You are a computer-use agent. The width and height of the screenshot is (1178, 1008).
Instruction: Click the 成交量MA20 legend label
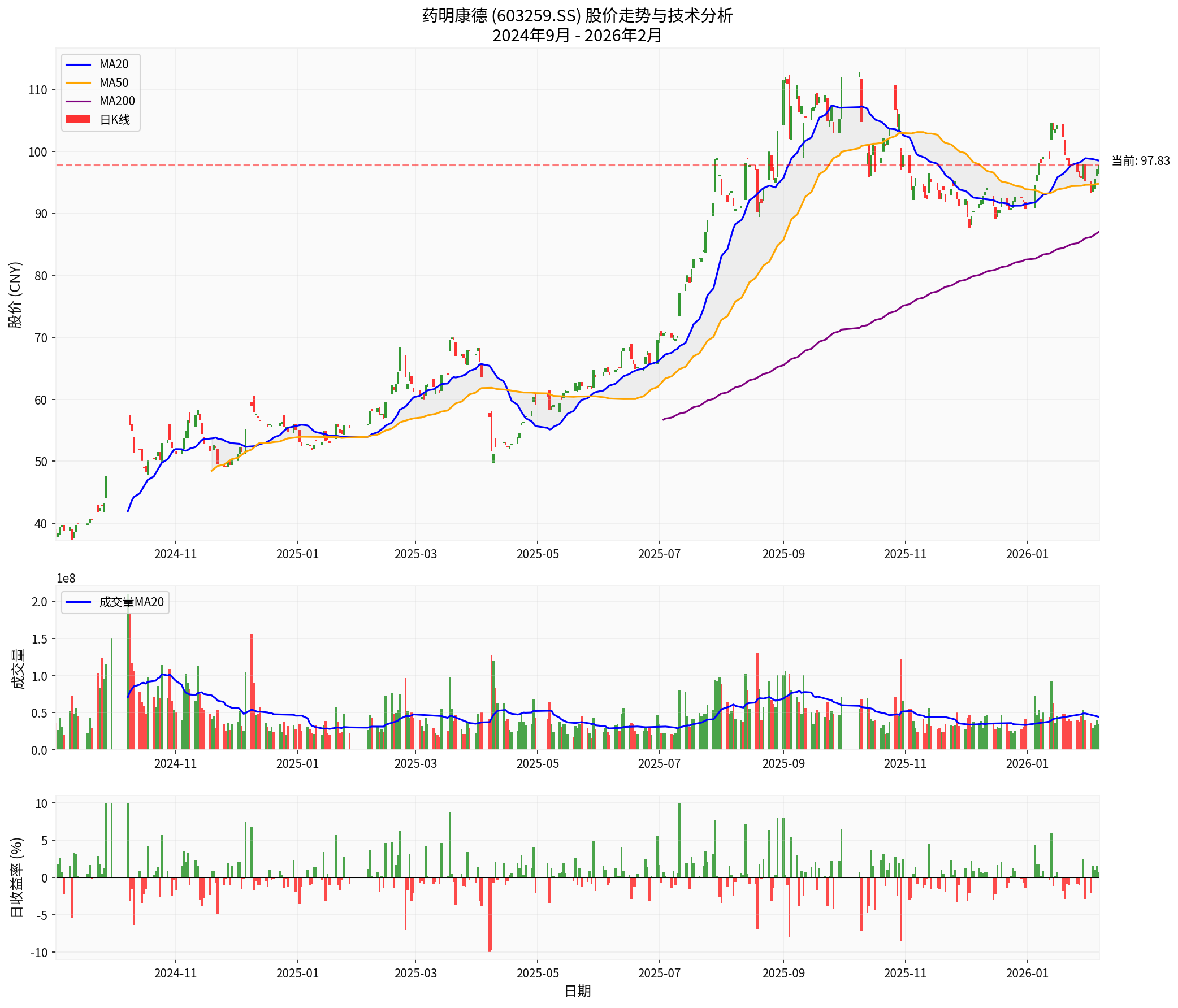click(x=131, y=602)
